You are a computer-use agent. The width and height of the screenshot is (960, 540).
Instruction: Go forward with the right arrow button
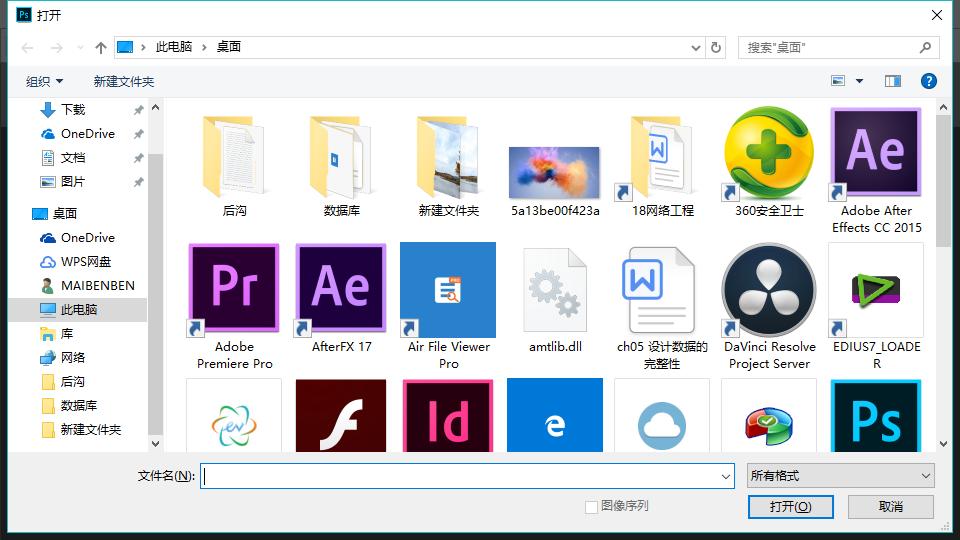(x=56, y=48)
